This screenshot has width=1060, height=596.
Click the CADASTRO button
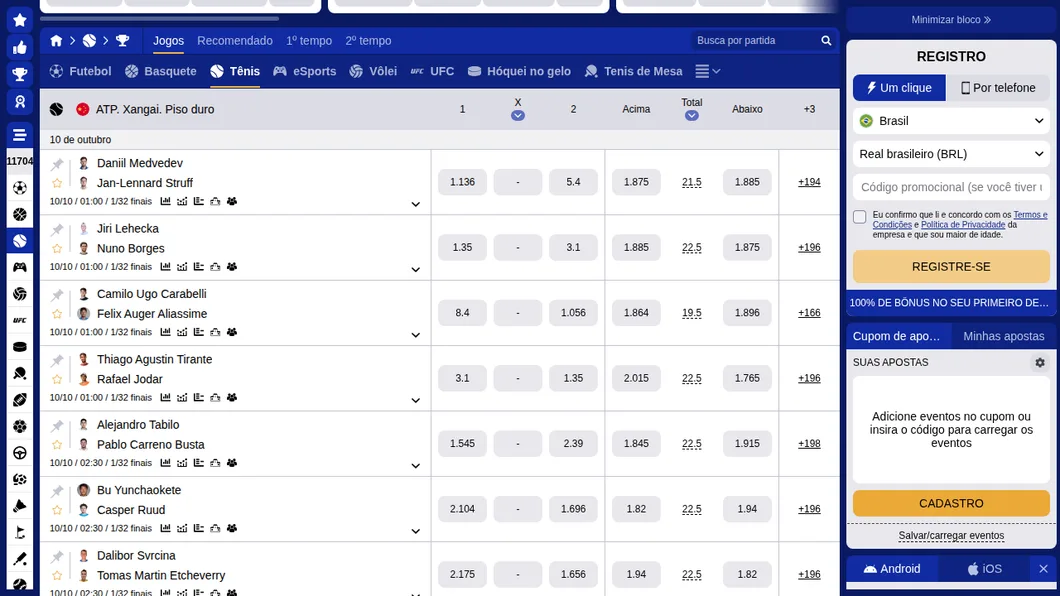pyautogui.click(x=951, y=503)
